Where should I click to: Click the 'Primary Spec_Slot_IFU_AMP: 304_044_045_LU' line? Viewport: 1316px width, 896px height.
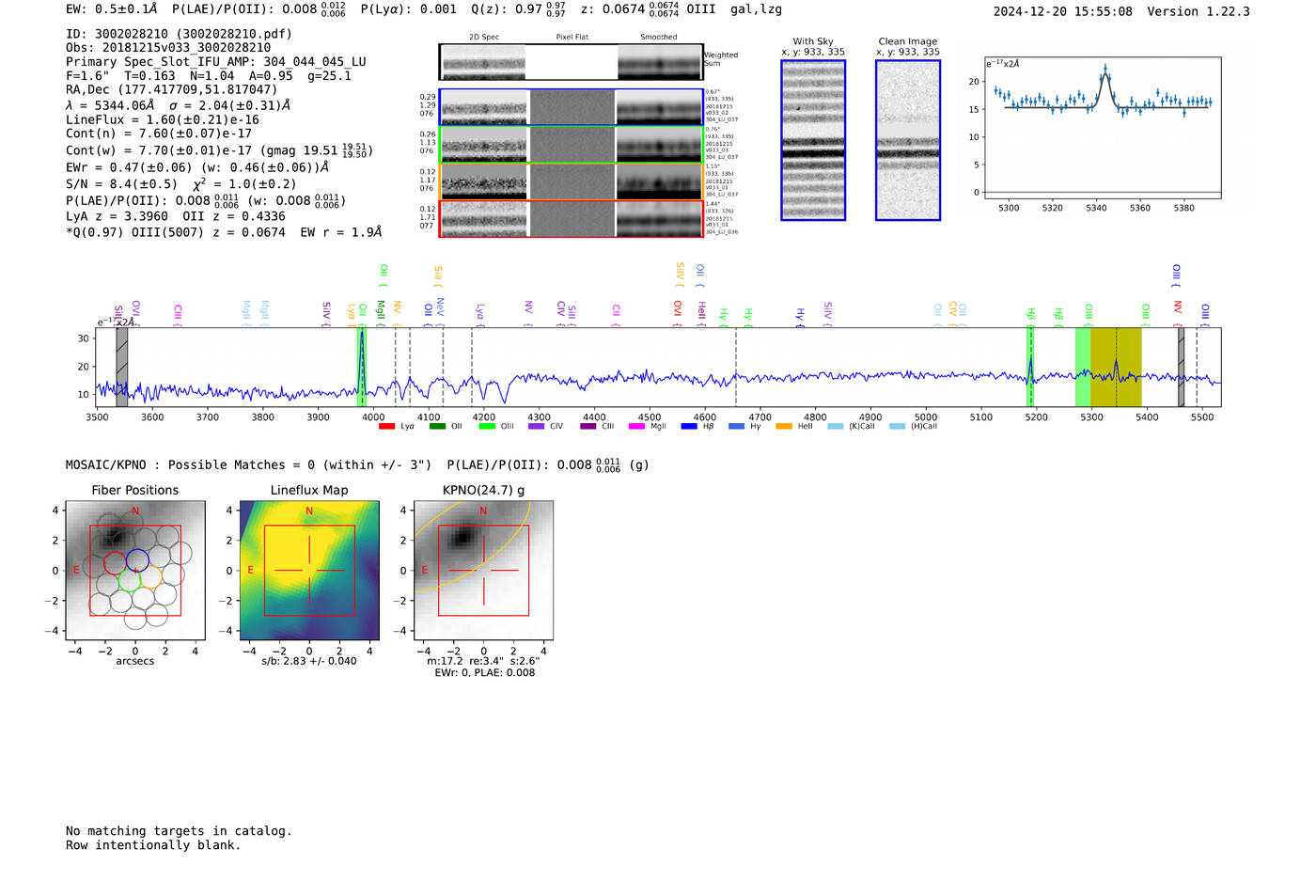[x=216, y=61]
